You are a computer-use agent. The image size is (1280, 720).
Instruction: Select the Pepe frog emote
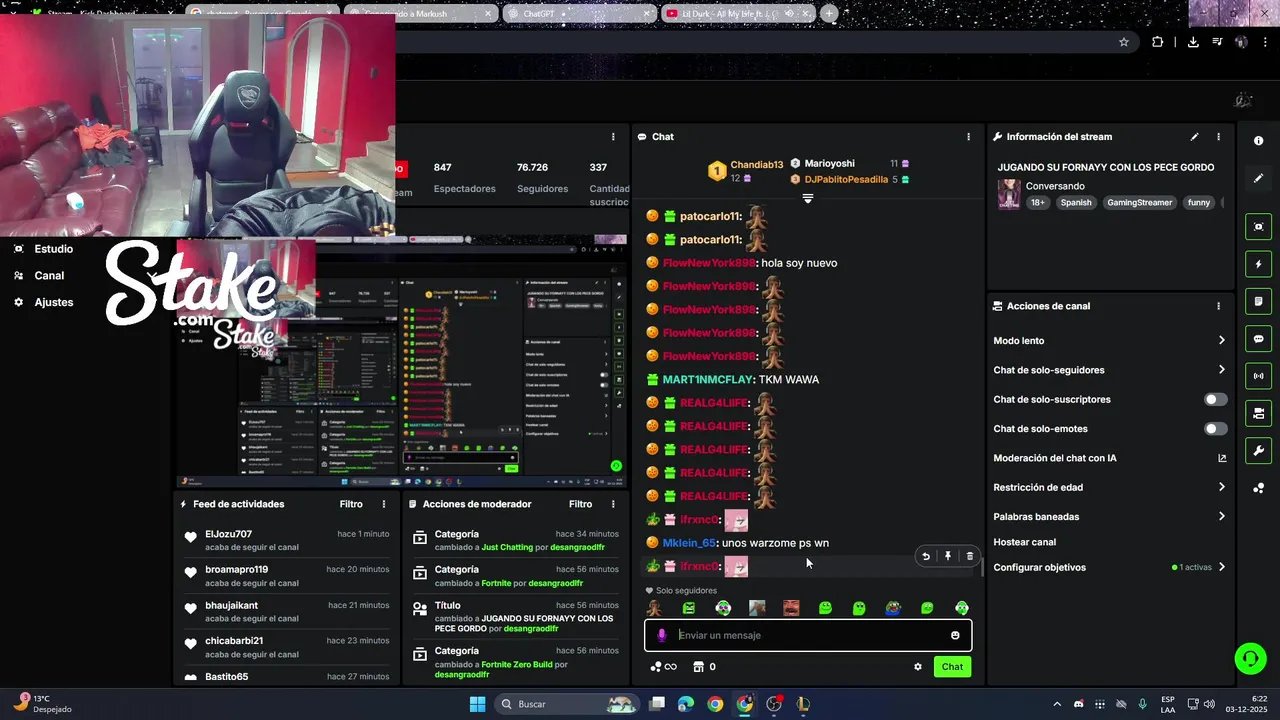(x=893, y=608)
